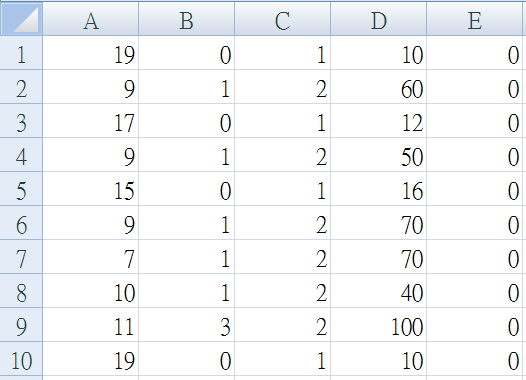Click cell A1 containing 19

pos(91,53)
